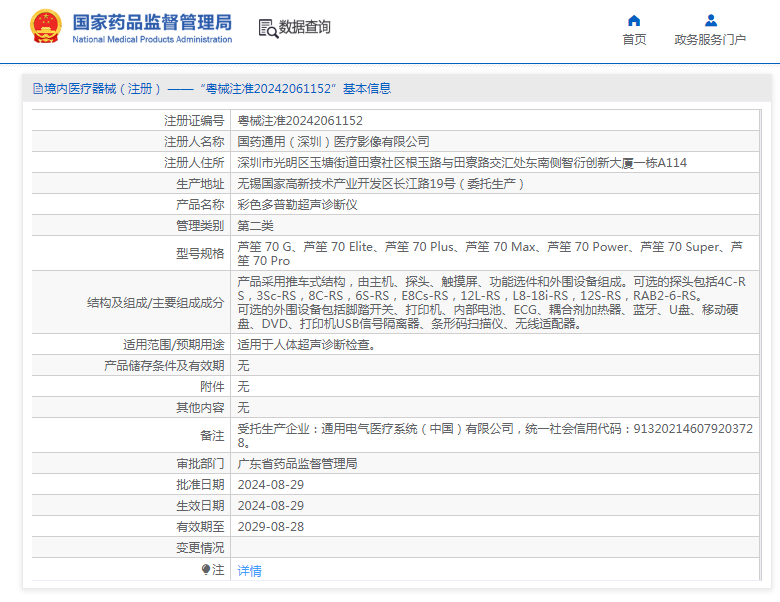Click approval department 广东省药品监督管理局
Image resolution: width=780 pixels, height=602 pixels.
(297, 464)
